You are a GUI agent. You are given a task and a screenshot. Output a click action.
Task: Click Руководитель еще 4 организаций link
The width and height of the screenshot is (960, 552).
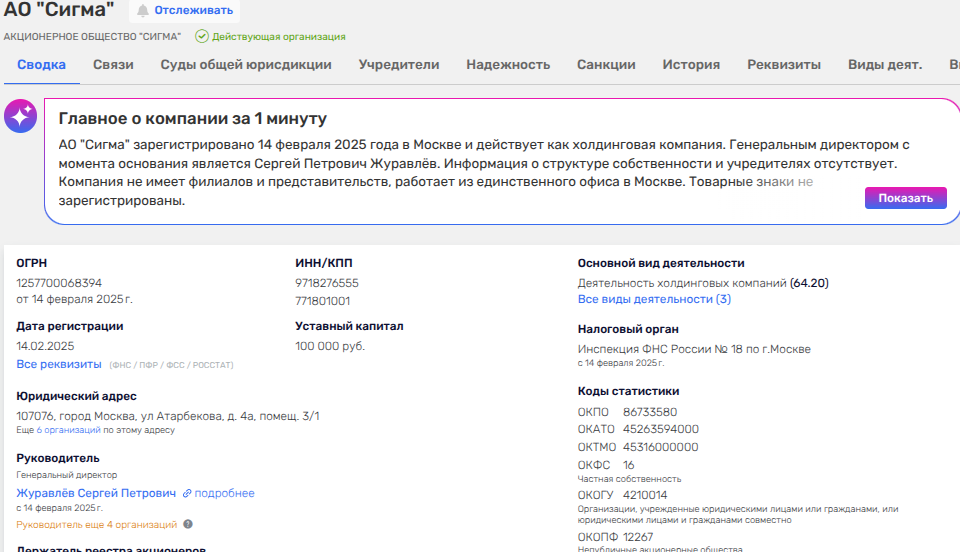click(97, 524)
